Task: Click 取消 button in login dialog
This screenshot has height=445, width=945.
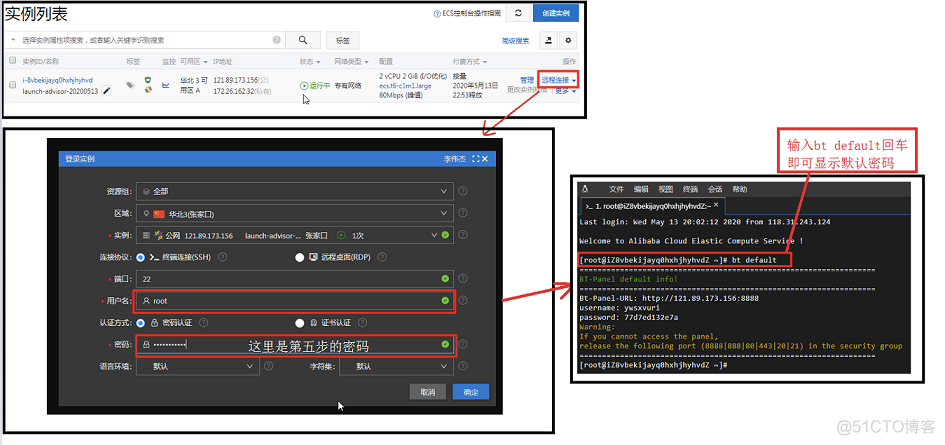Action: point(427,392)
